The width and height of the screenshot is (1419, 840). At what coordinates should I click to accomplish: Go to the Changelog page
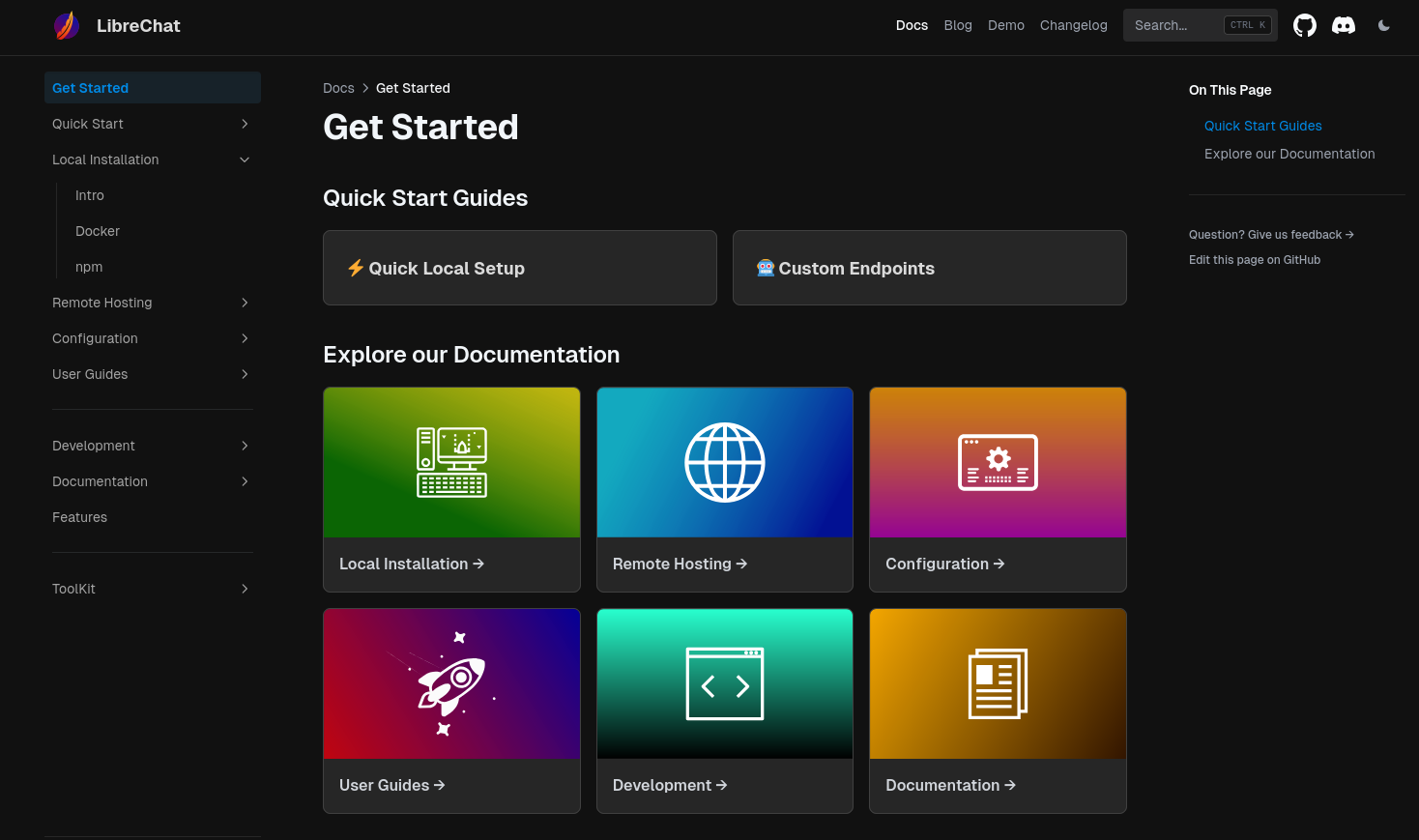click(x=1073, y=25)
